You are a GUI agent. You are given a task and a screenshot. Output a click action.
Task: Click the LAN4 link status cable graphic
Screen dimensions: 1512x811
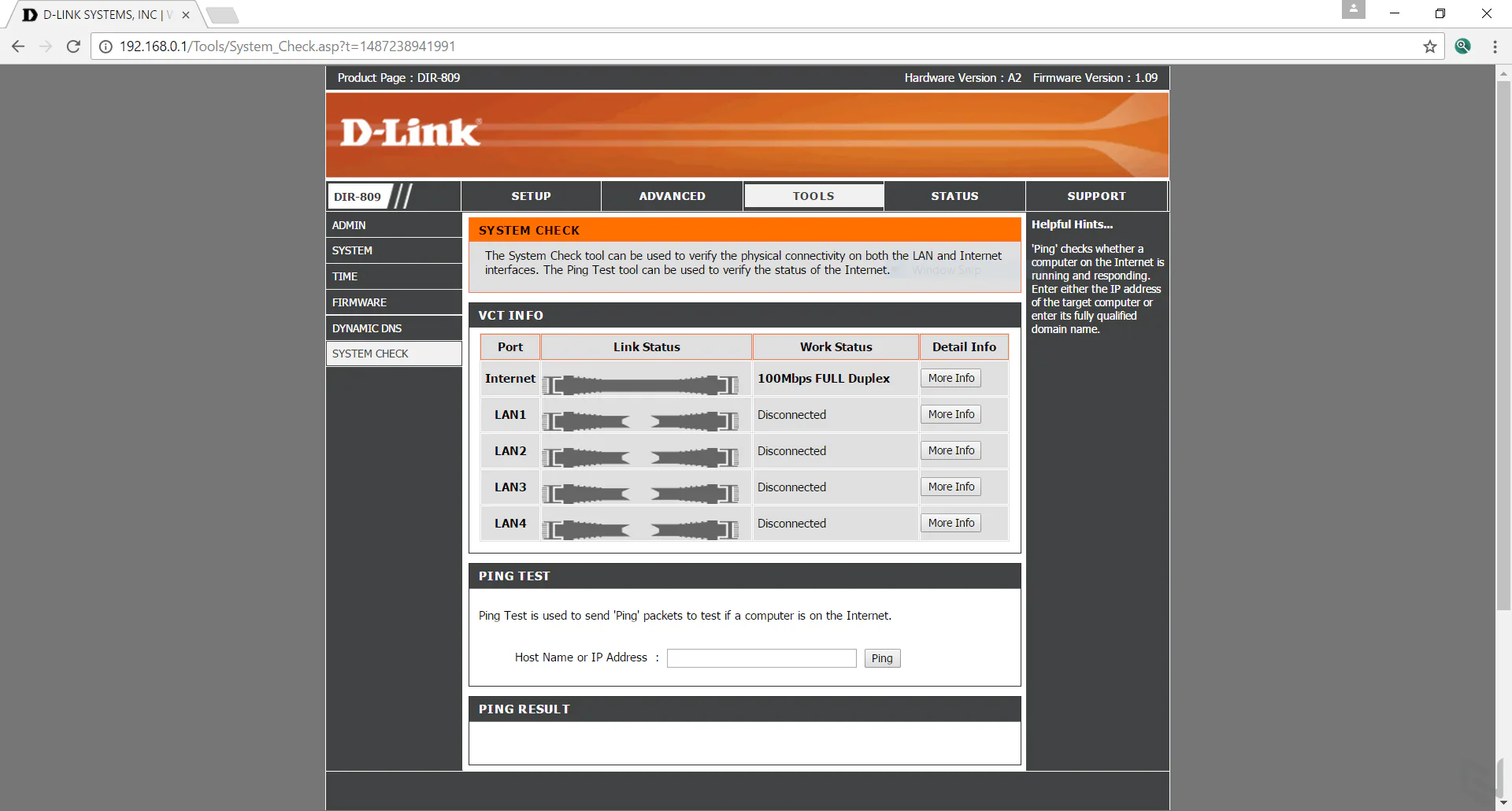[x=640, y=530]
